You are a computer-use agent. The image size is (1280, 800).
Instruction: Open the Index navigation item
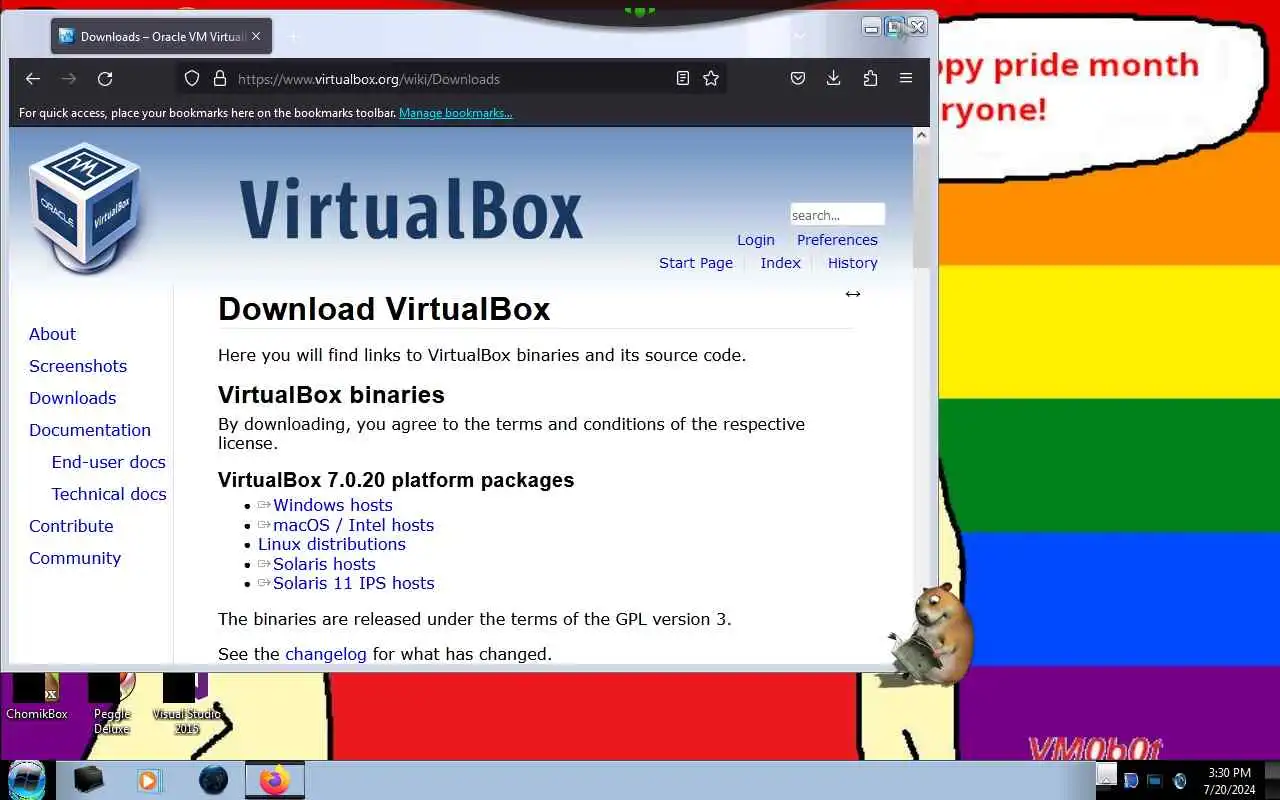pos(780,263)
